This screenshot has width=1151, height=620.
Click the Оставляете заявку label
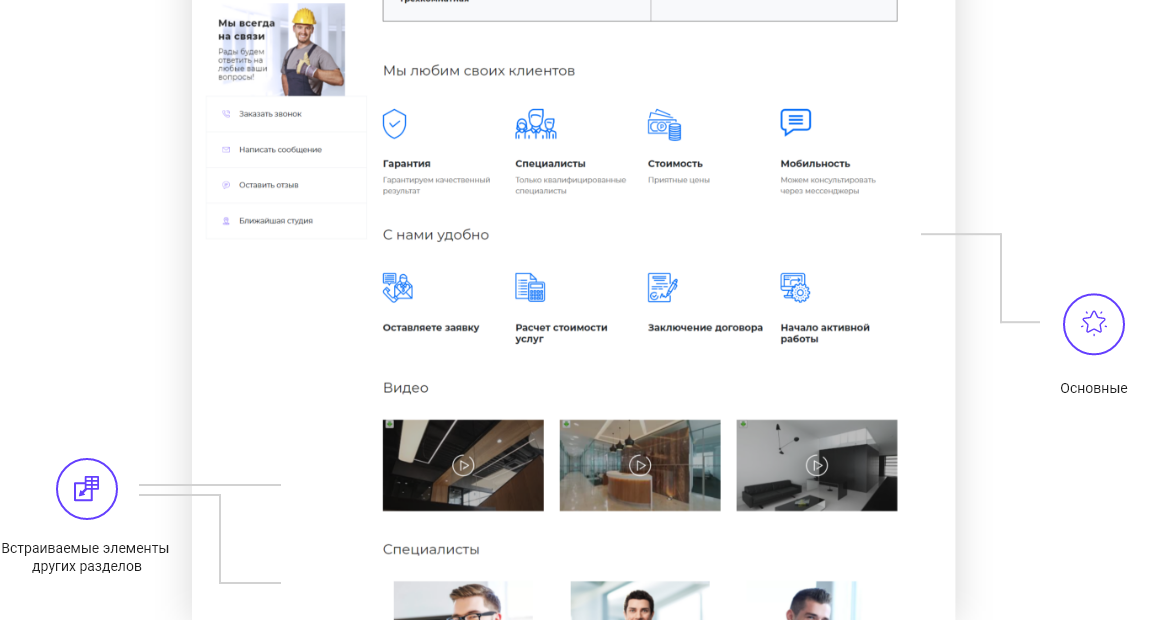[431, 328]
